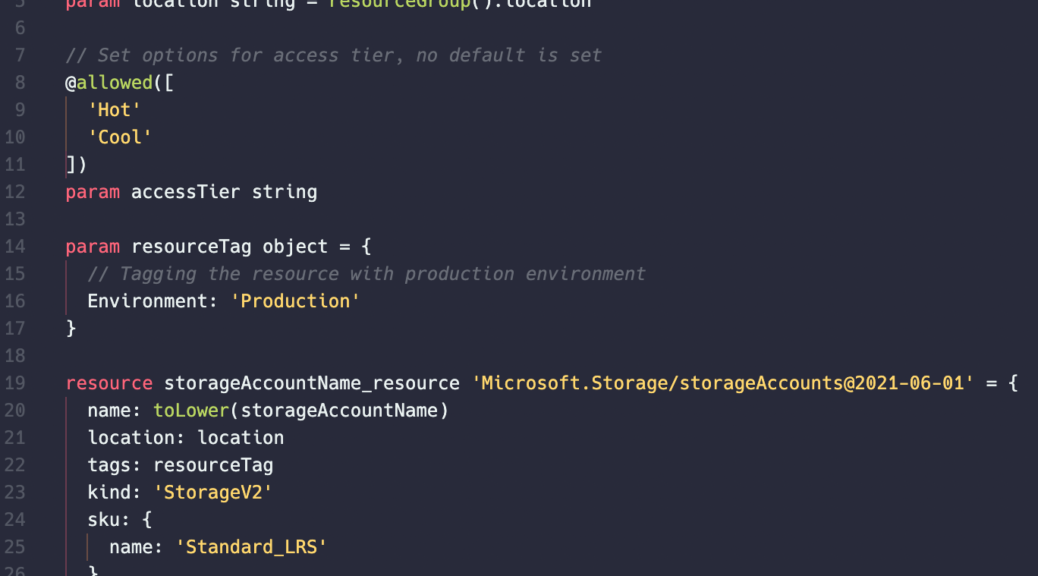This screenshot has width=1038, height=576.
Task: Click line number 12 in the gutter
Action: 15,192
